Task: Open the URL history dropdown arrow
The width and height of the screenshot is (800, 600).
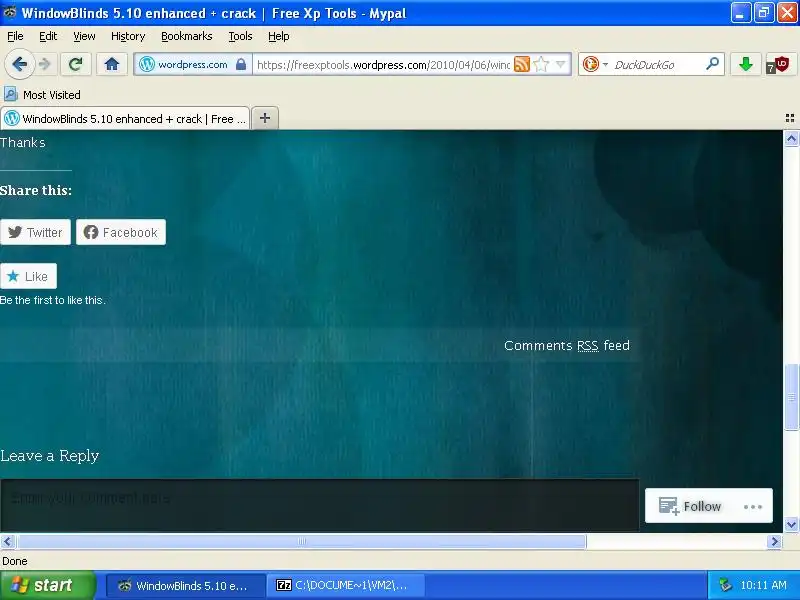Action: (x=561, y=64)
